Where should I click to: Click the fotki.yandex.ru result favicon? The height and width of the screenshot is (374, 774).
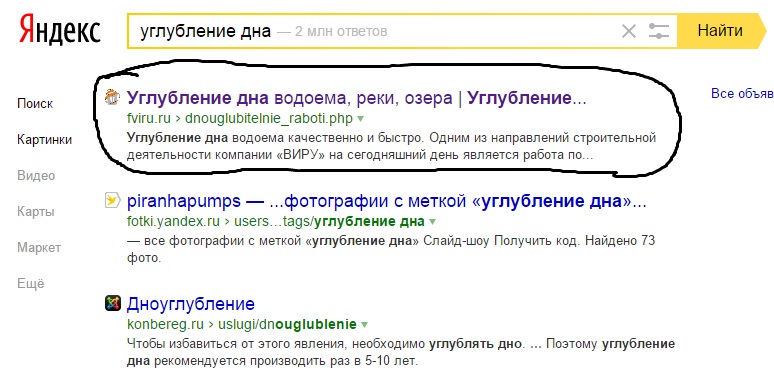pyautogui.click(x=113, y=200)
